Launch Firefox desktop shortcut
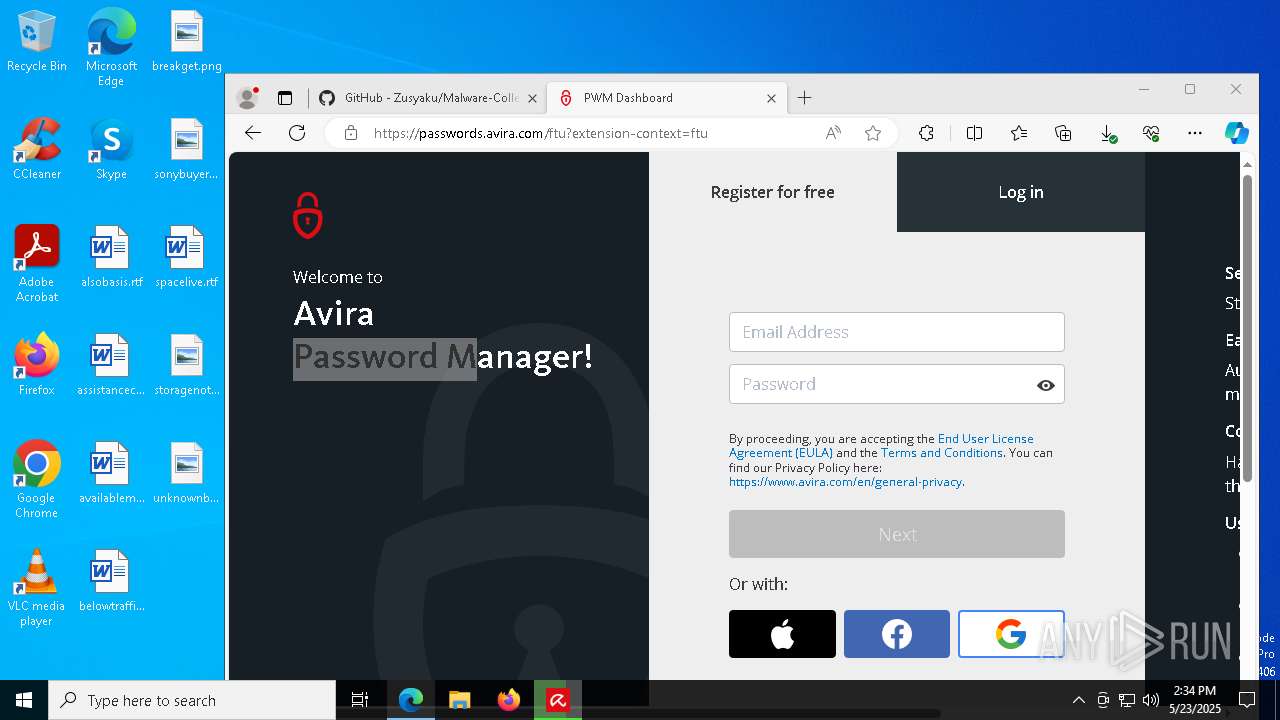 coord(37,365)
